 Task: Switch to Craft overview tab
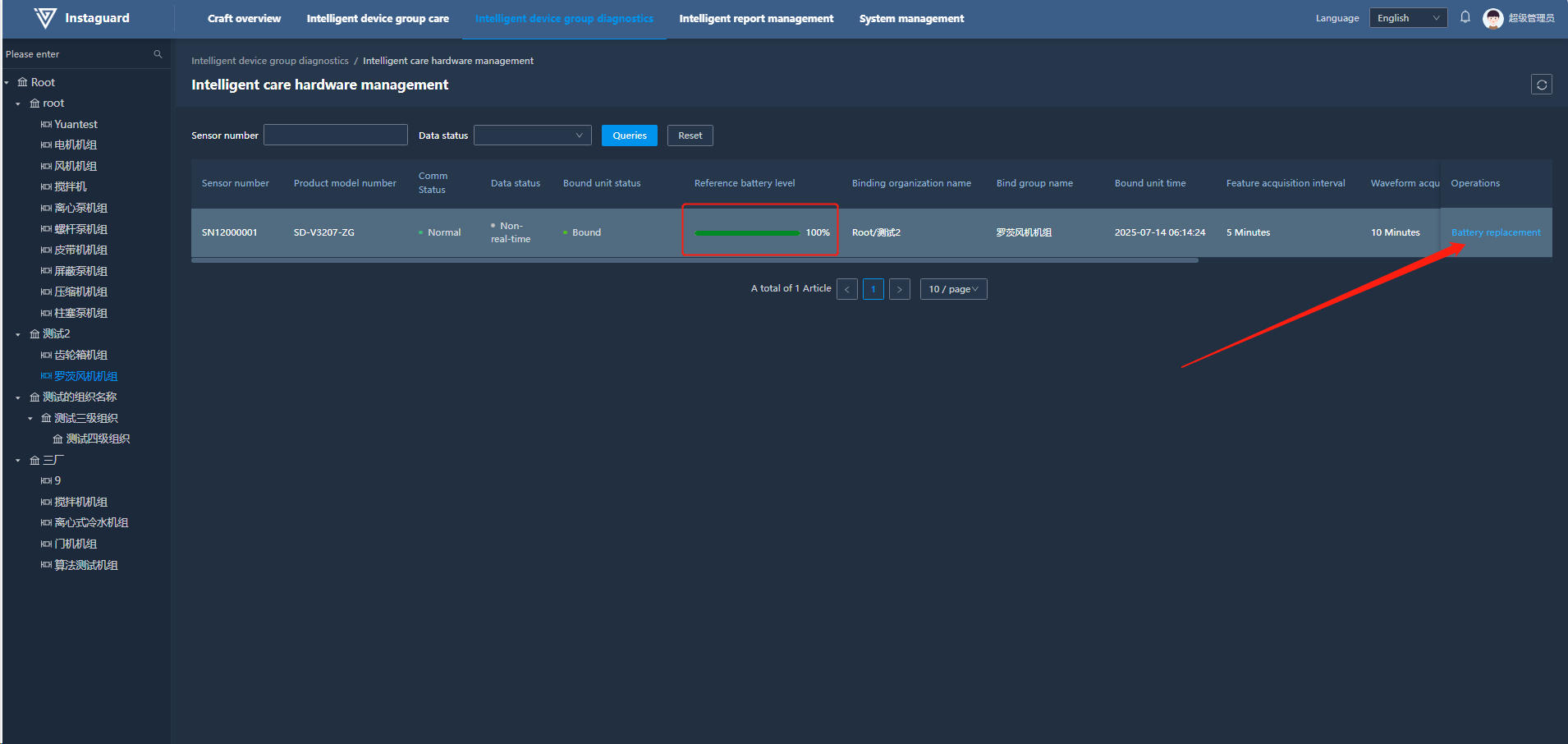[x=244, y=18]
